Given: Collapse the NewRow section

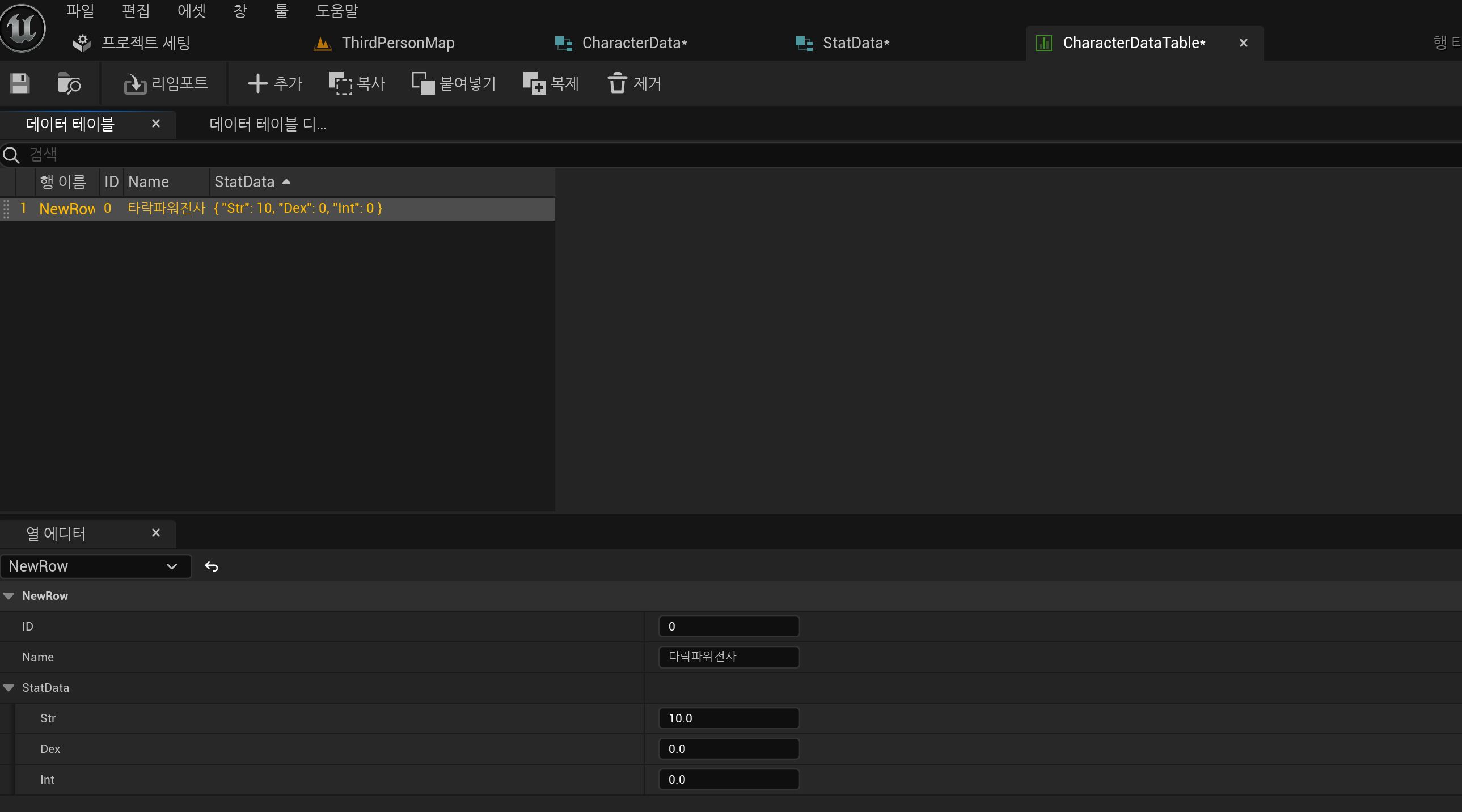Looking at the screenshot, I should 9,596.
